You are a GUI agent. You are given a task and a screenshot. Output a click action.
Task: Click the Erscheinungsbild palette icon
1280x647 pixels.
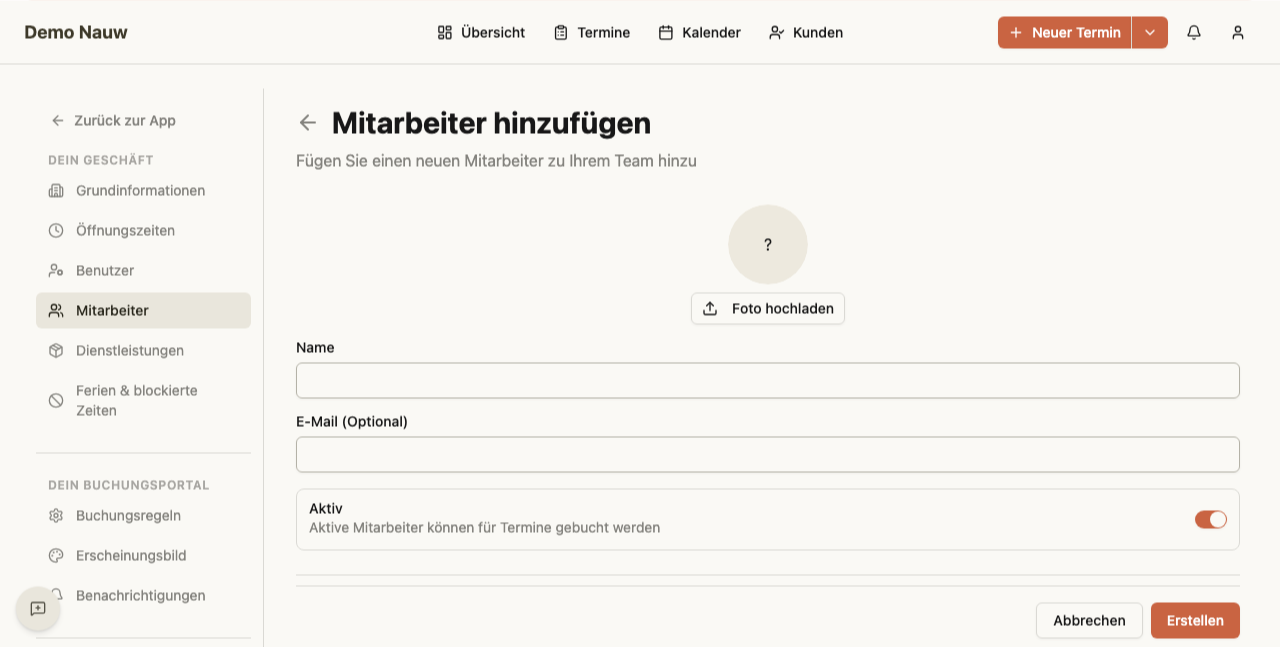coord(56,555)
